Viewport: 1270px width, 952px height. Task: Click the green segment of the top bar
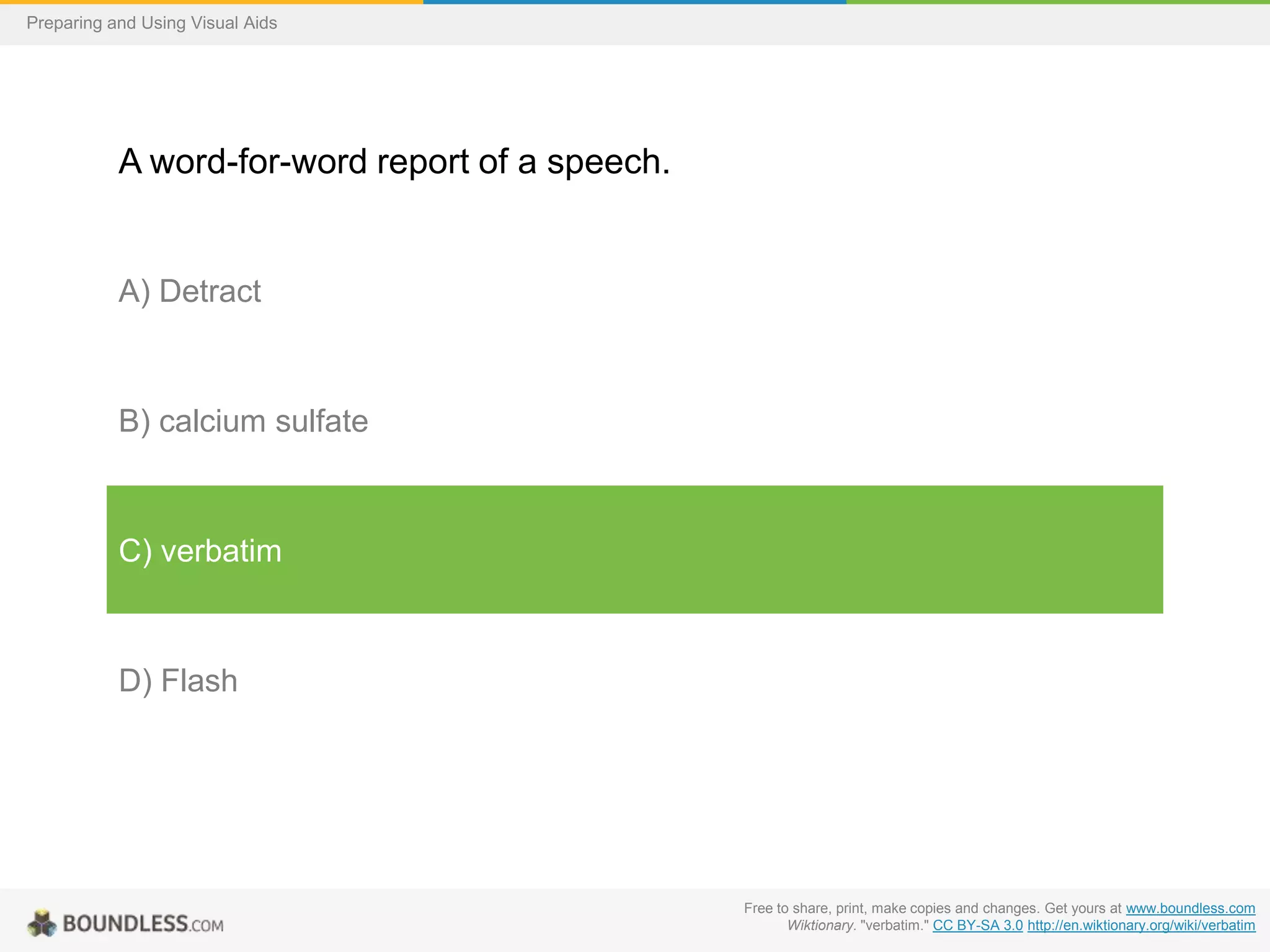tap(1058, 2)
